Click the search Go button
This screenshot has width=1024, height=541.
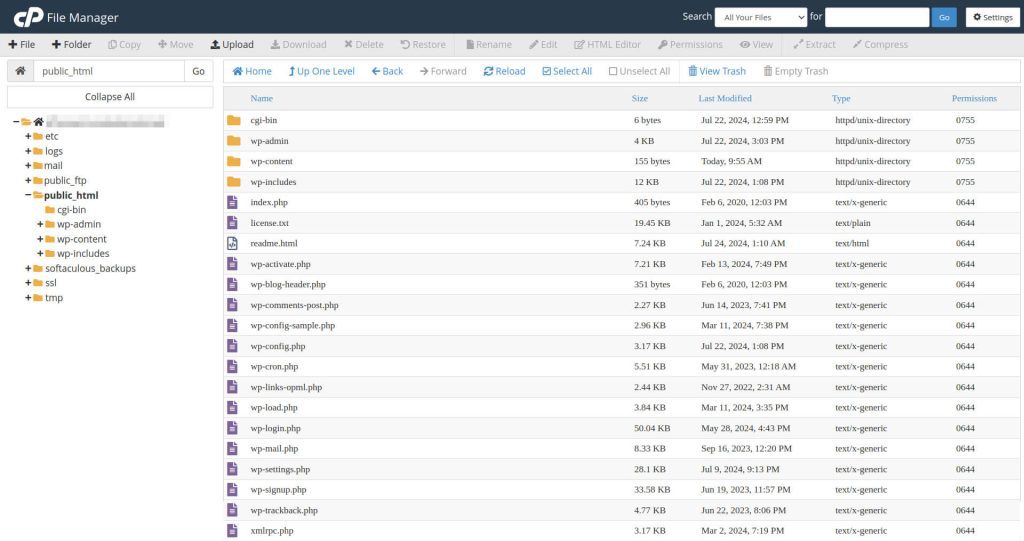click(x=944, y=17)
